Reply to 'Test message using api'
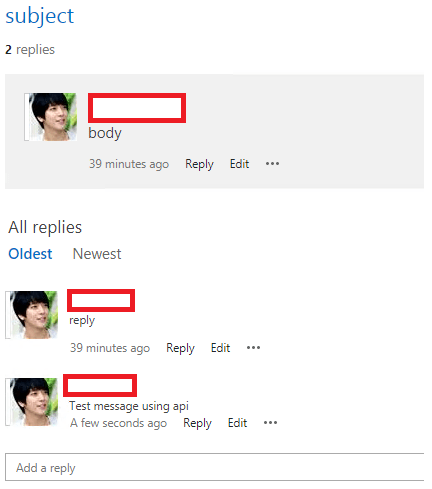The height and width of the screenshot is (489, 432). pyautogui.click(x=197, y=423)
